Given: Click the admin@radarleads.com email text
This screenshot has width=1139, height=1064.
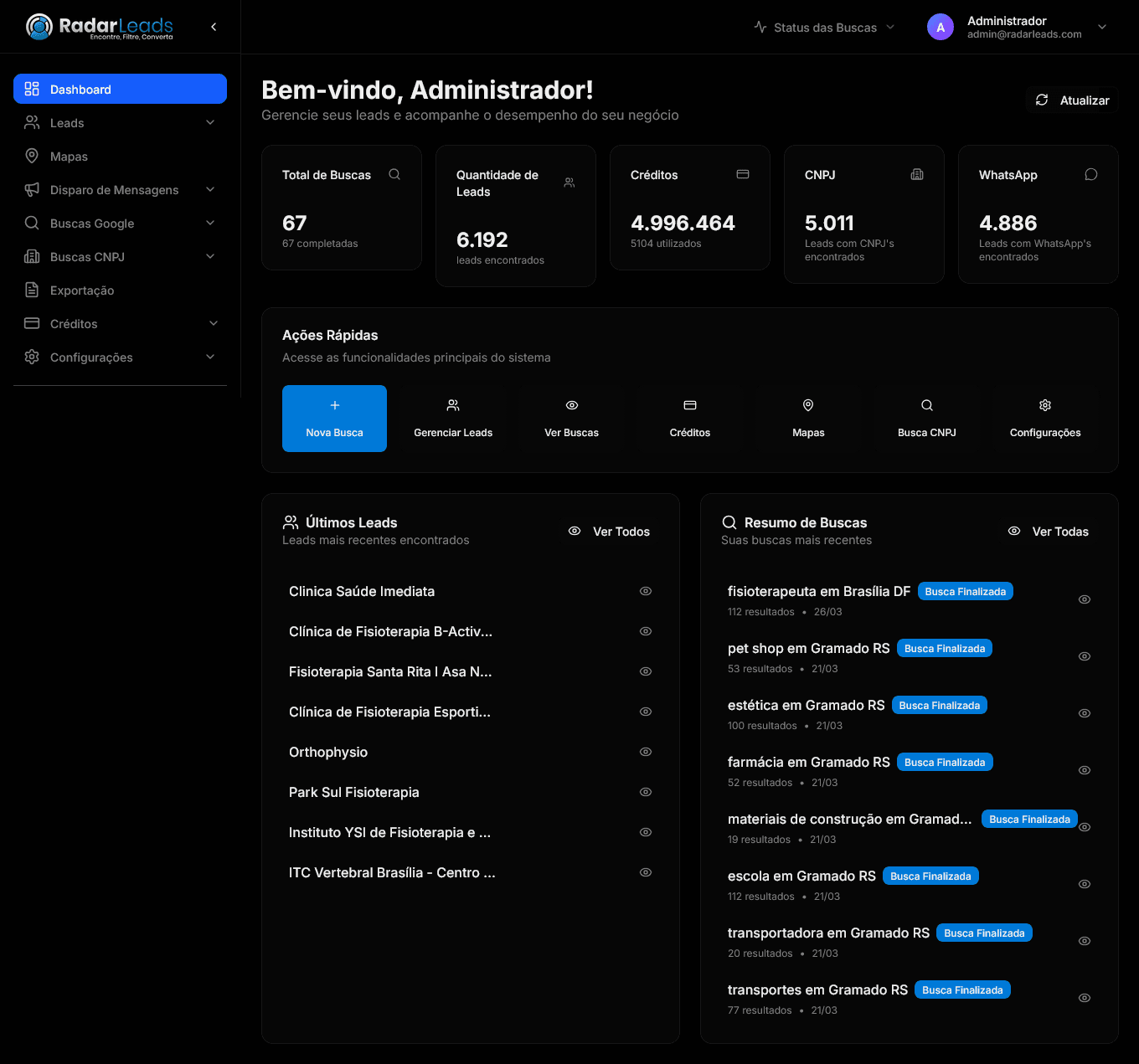Looking at the screenshot, I should [x=1024, y=34].
